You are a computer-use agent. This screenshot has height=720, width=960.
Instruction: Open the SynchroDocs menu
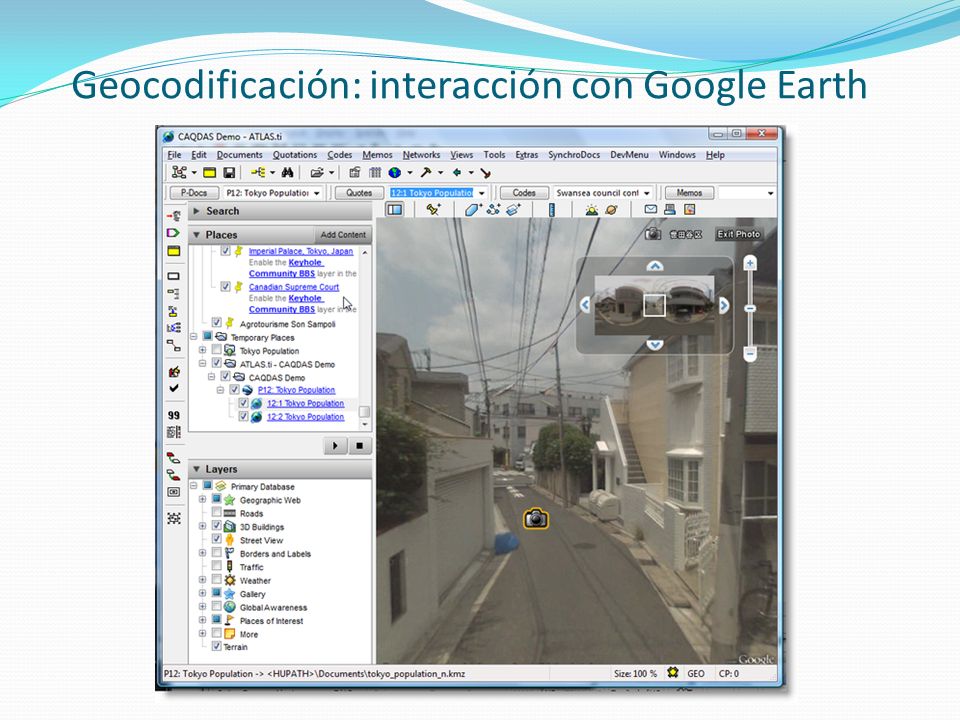574,155
